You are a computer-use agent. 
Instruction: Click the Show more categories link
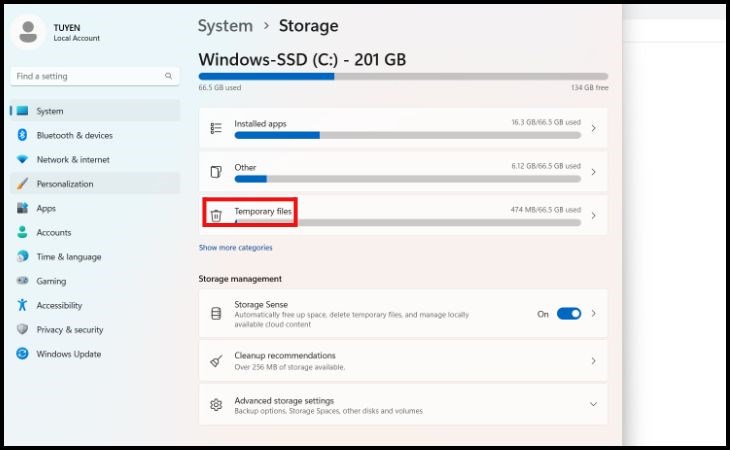tap(235, 248)
